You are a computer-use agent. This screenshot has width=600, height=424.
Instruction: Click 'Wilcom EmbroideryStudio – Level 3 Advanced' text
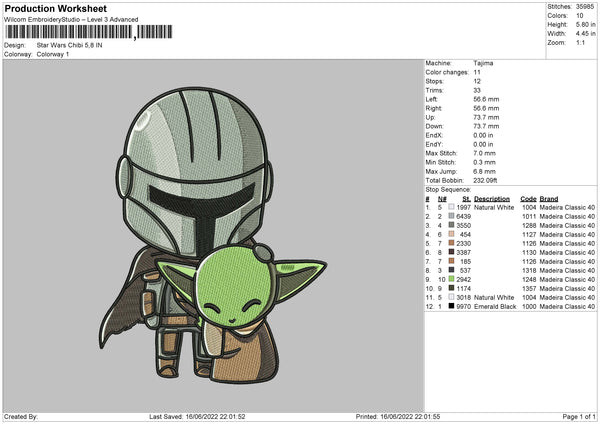coord(71,20)
